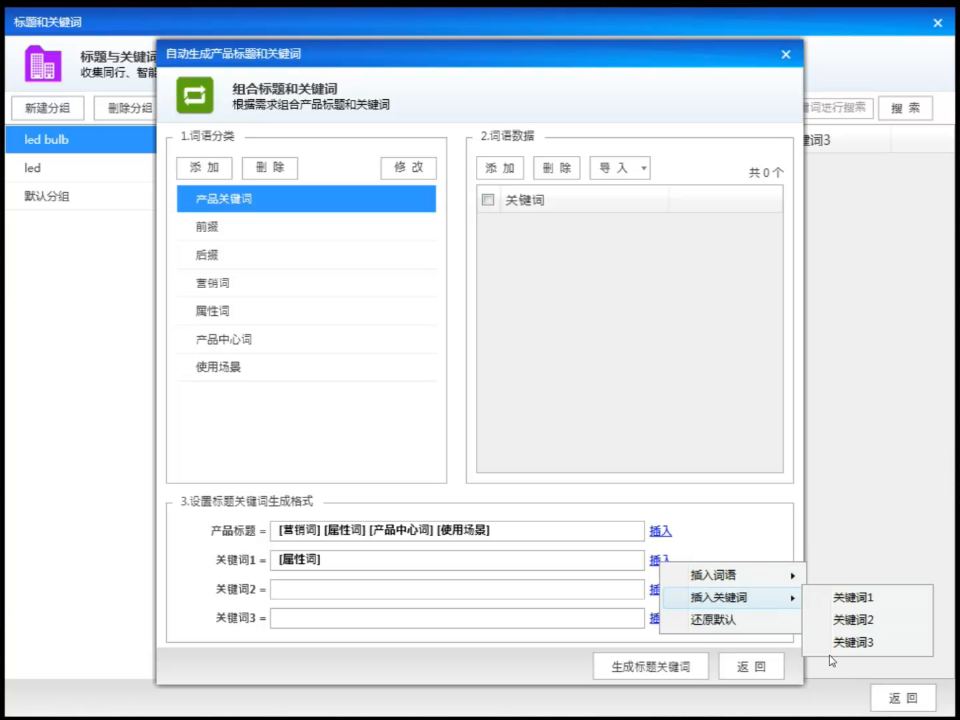Viewport: 960px width, 720px height.
Task: Click 添加 in the 词语数据 panel
Action: click(500, 168)
